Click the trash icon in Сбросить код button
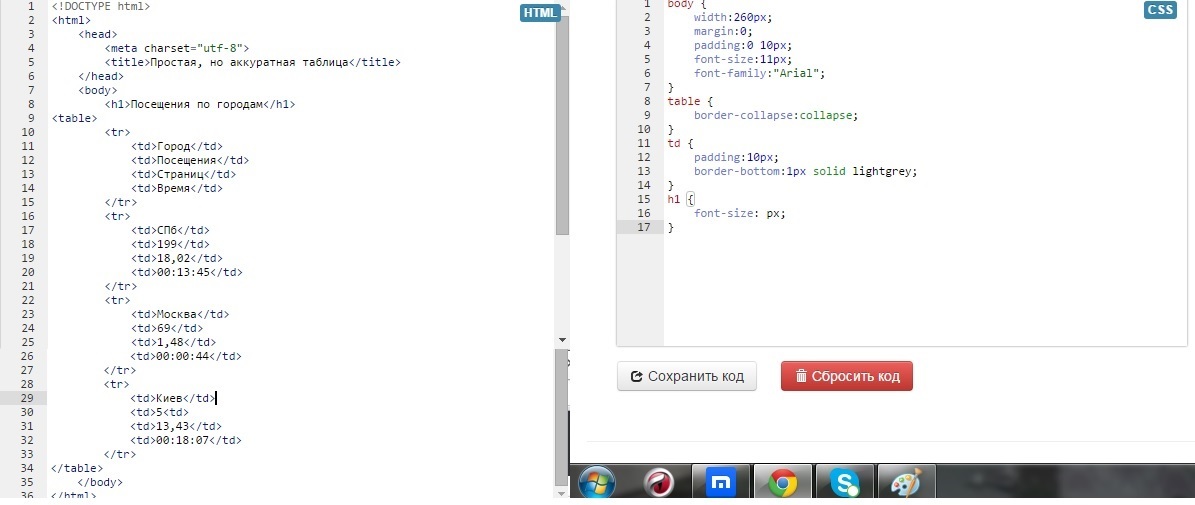This screenshot has height=505, width=1195. (x=801, y=376)
